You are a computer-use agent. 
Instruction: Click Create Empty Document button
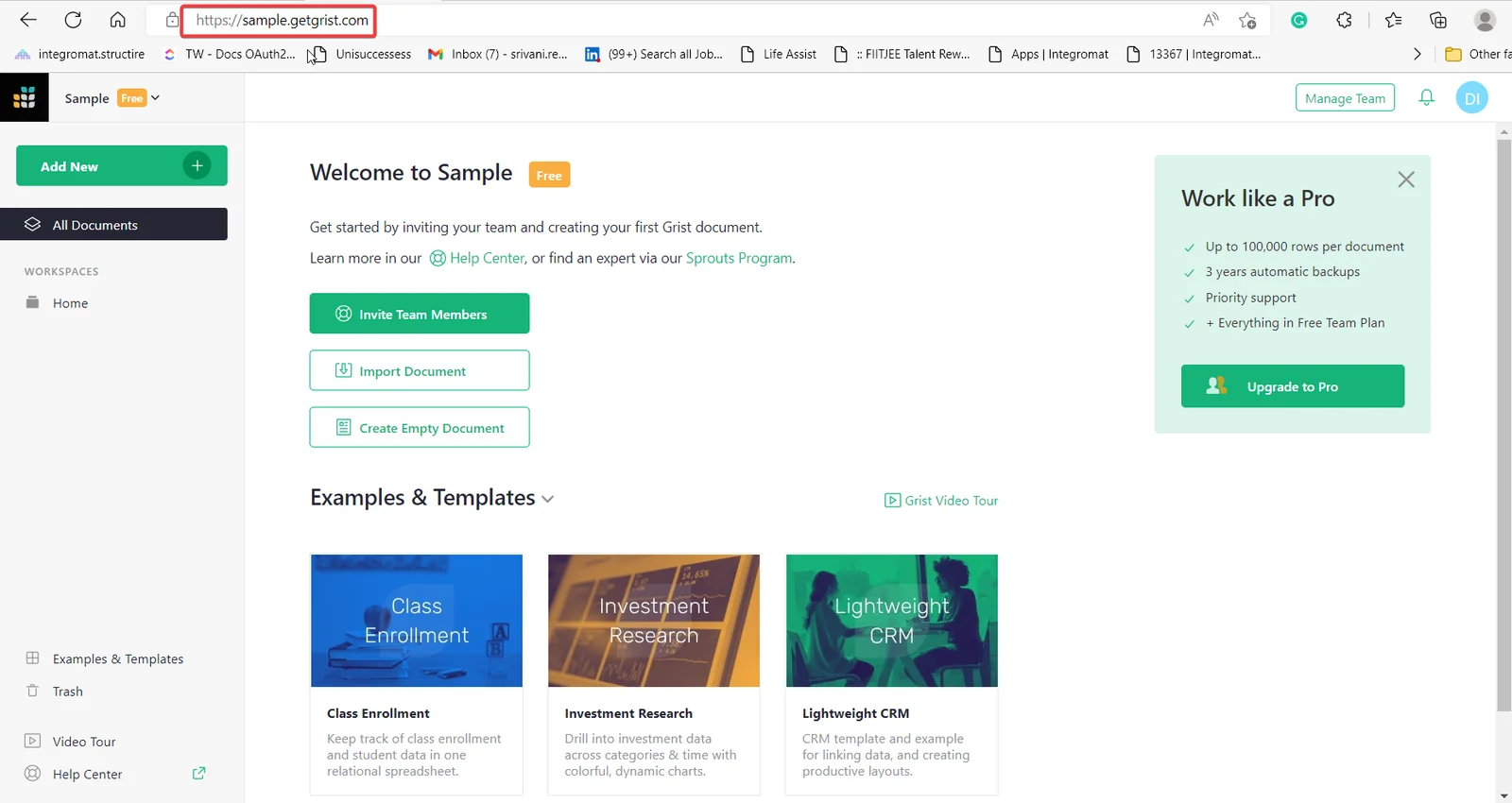click(420, 427)
